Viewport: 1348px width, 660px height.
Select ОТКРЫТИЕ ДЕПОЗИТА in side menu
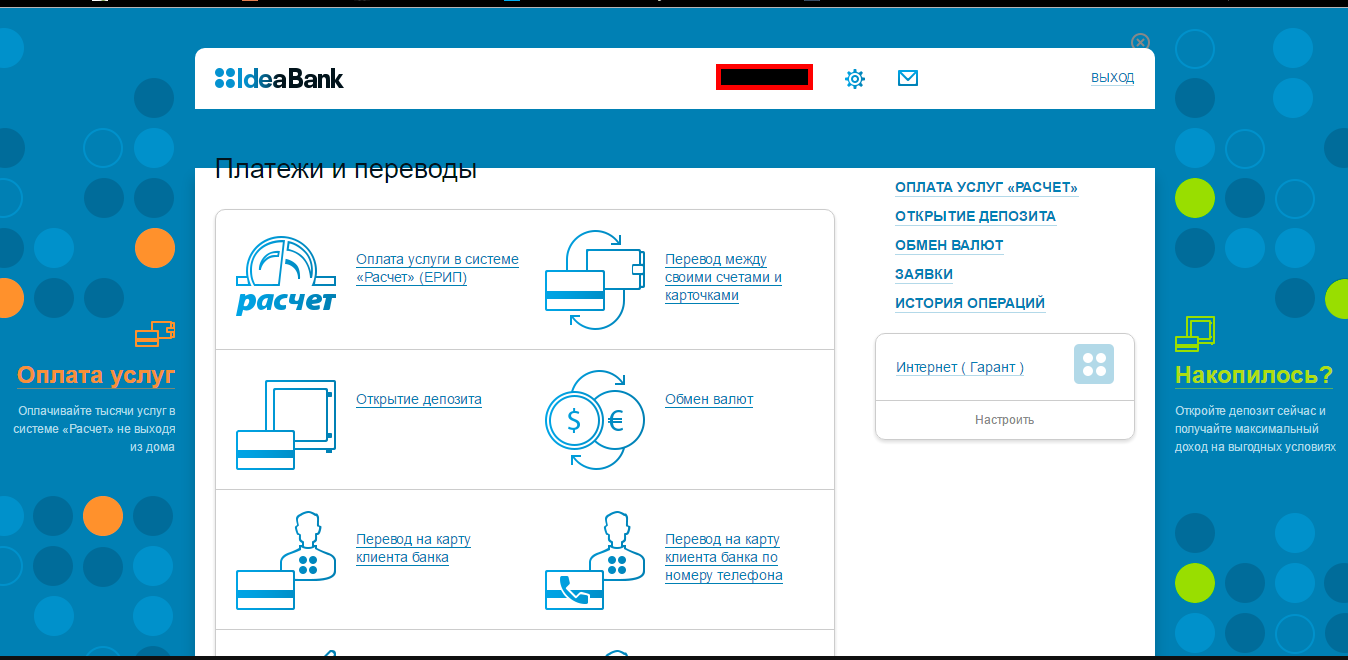pyautogui.click(x=975, y=217)
